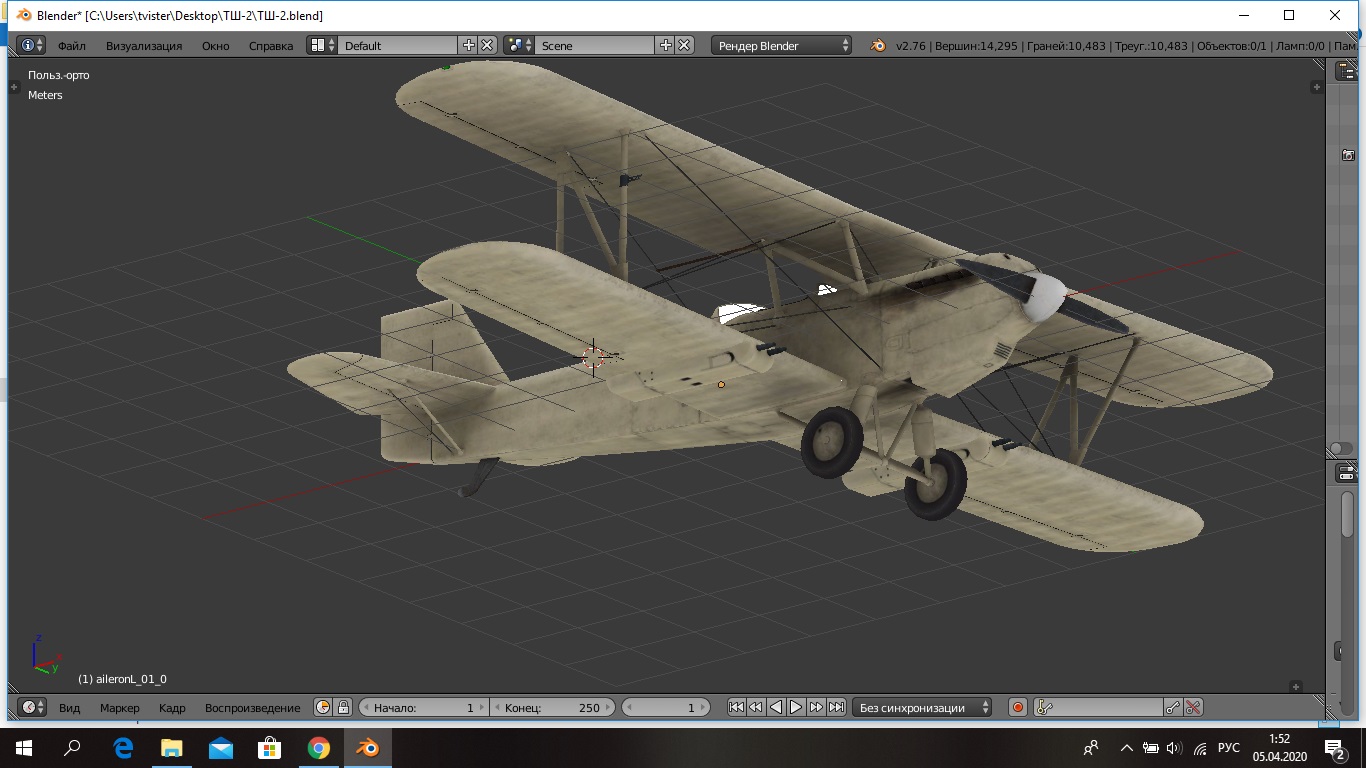
Task: Click the delete keyframe icon
Action: [1193, 708]
